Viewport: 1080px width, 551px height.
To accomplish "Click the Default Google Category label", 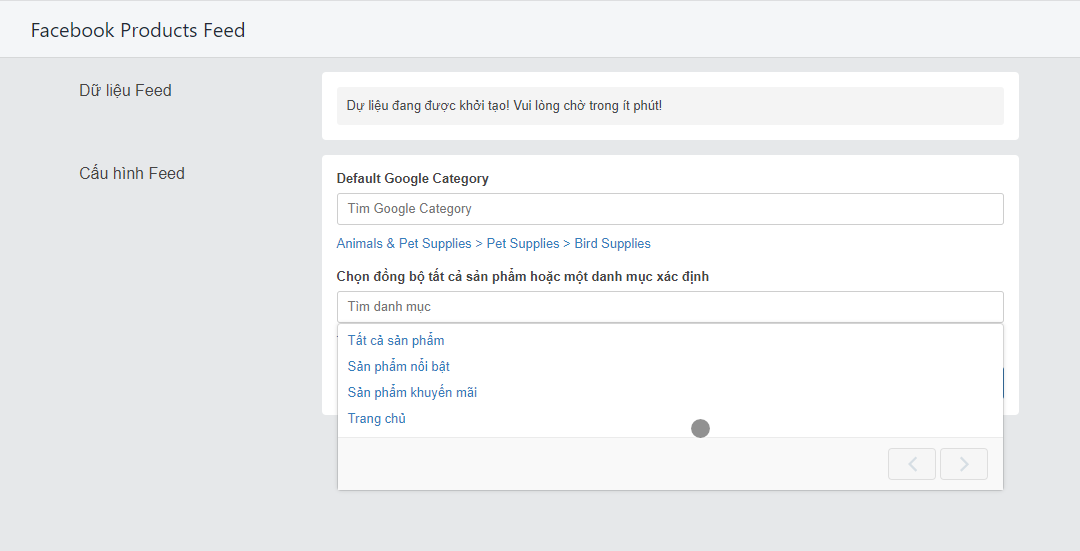I will pyautogui.click(x=413, y=178).
